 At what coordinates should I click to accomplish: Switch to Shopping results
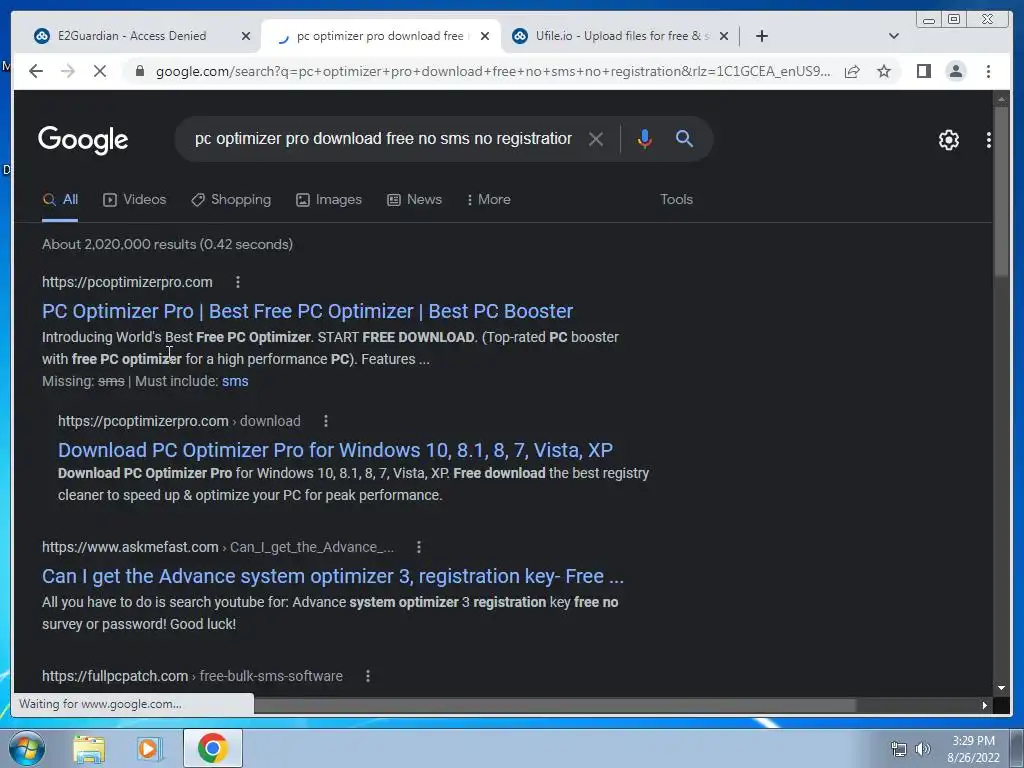pyautogui.click(x=231, y=200)
